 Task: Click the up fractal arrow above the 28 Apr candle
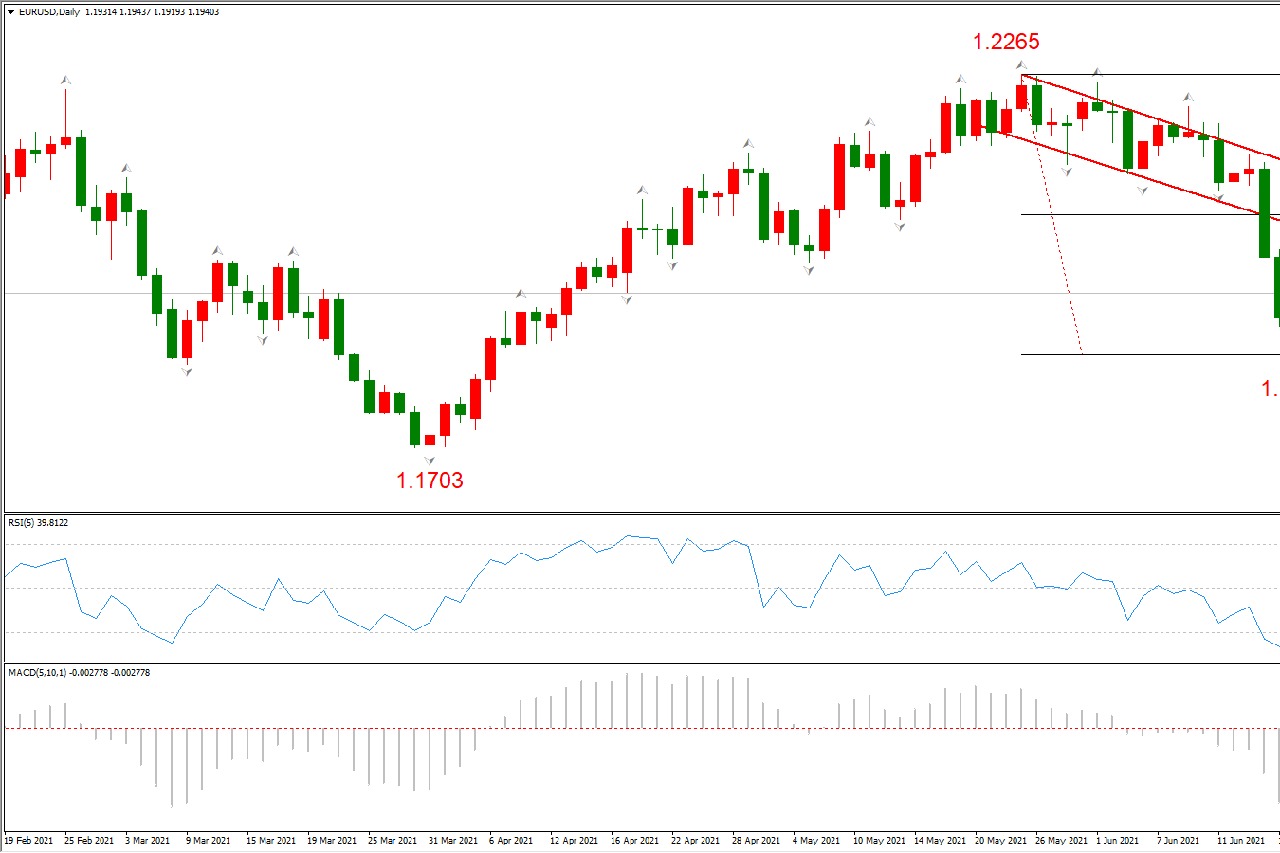pos(747,144)
